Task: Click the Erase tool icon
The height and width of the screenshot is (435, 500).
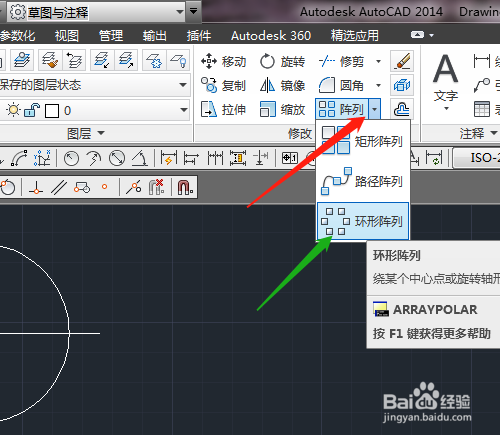Action: pyautogui.click(x=402, y=61)
